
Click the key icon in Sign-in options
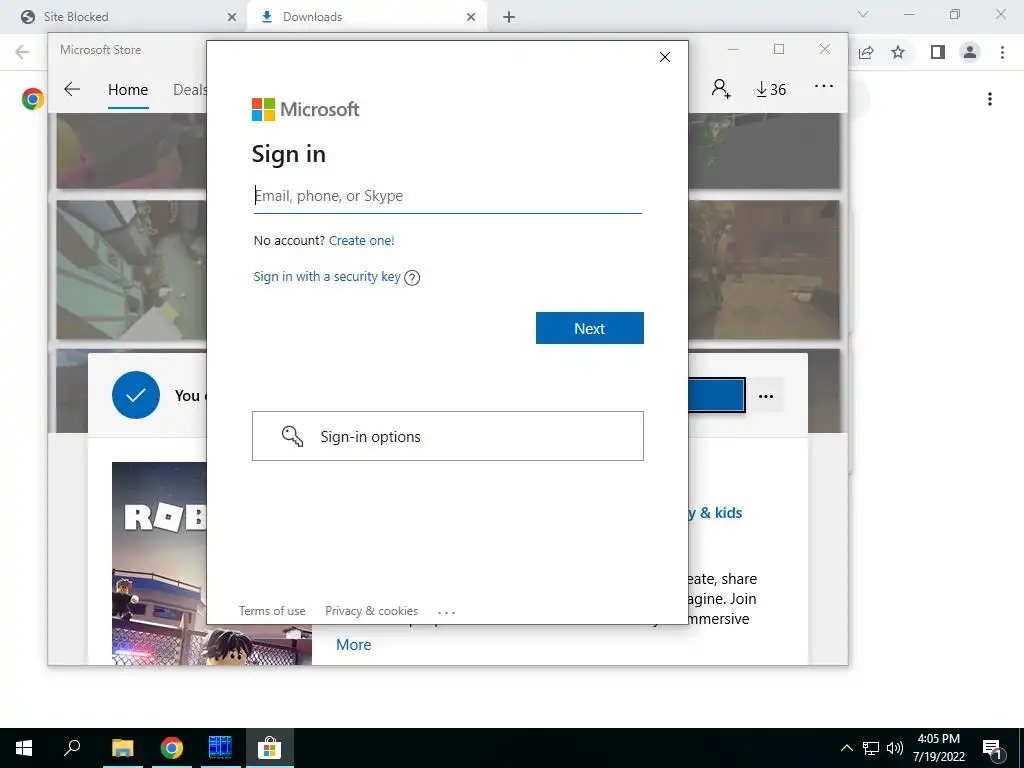[x=292, y=436]
